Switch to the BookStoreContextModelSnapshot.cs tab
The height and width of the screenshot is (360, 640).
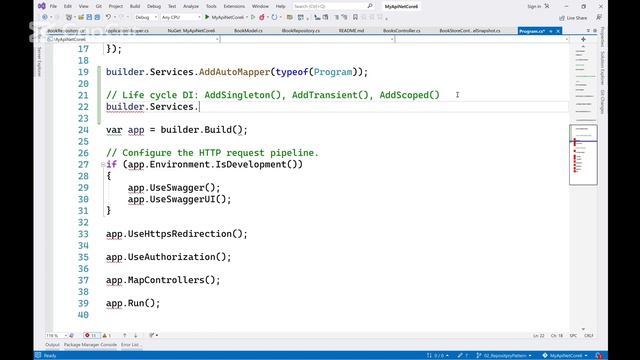[470, 31]
